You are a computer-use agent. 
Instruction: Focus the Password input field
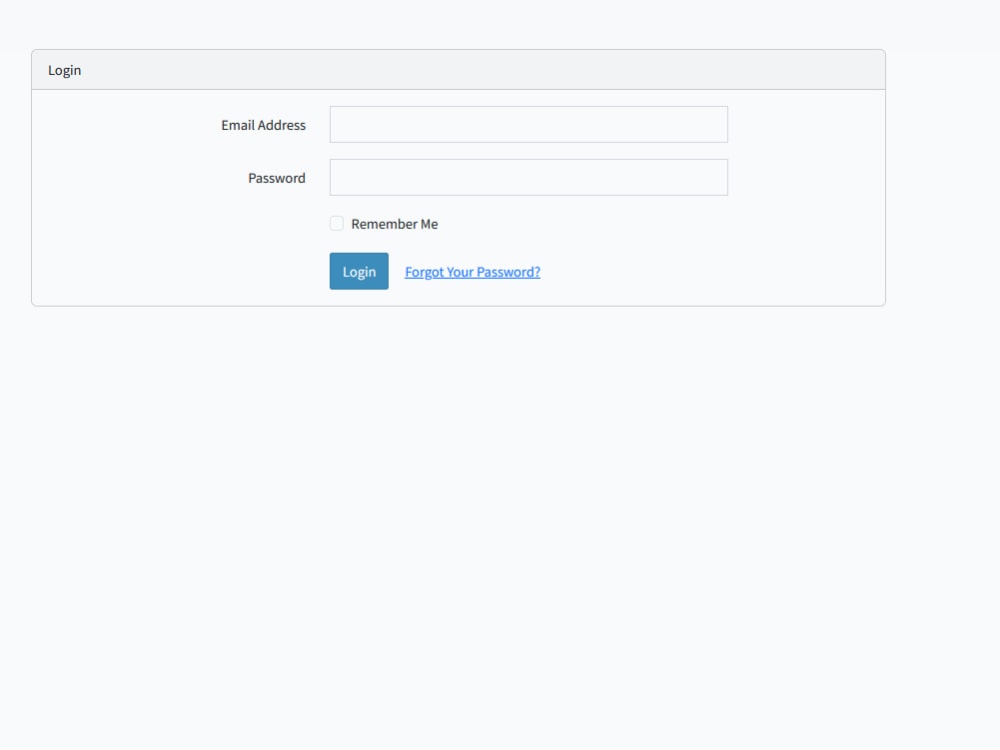point(528,177)
